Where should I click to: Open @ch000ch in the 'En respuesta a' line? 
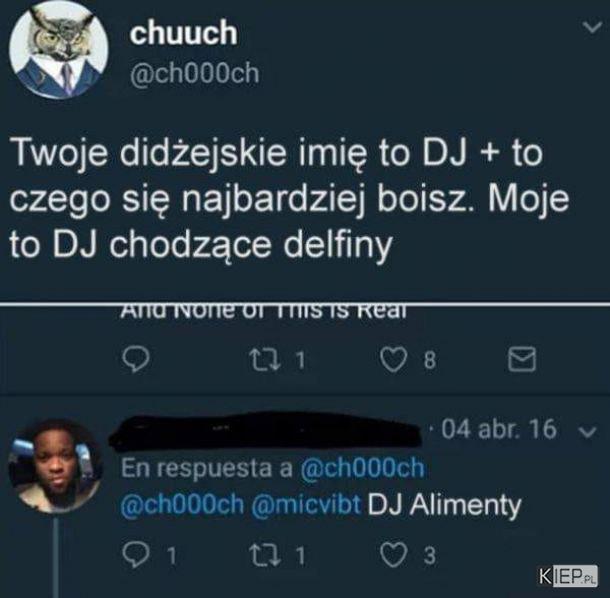coord(362,467)
